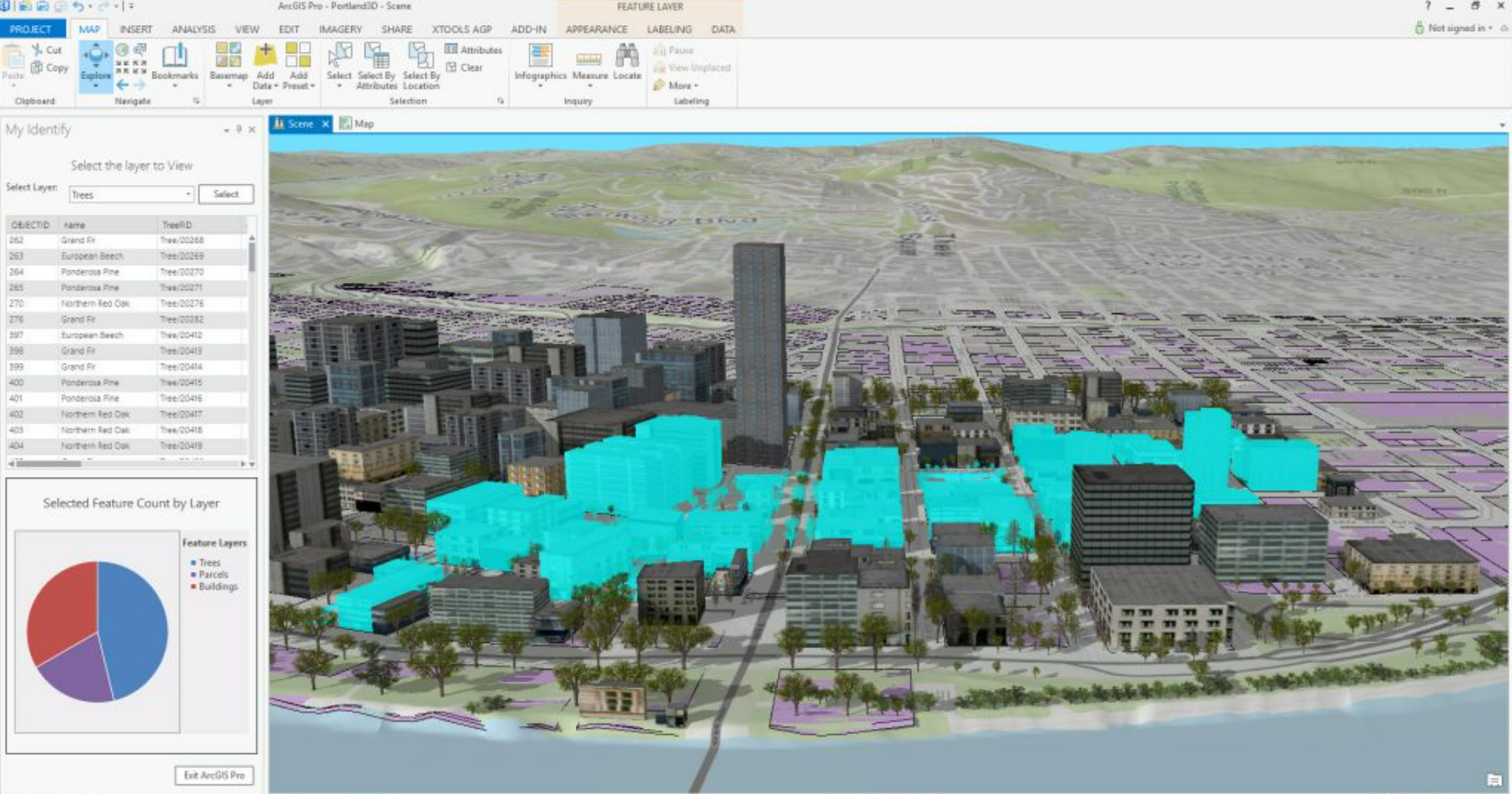The image size is (1512, 794).
Task: Open the Navigate group dialog launcher
Action: point(196,101)
